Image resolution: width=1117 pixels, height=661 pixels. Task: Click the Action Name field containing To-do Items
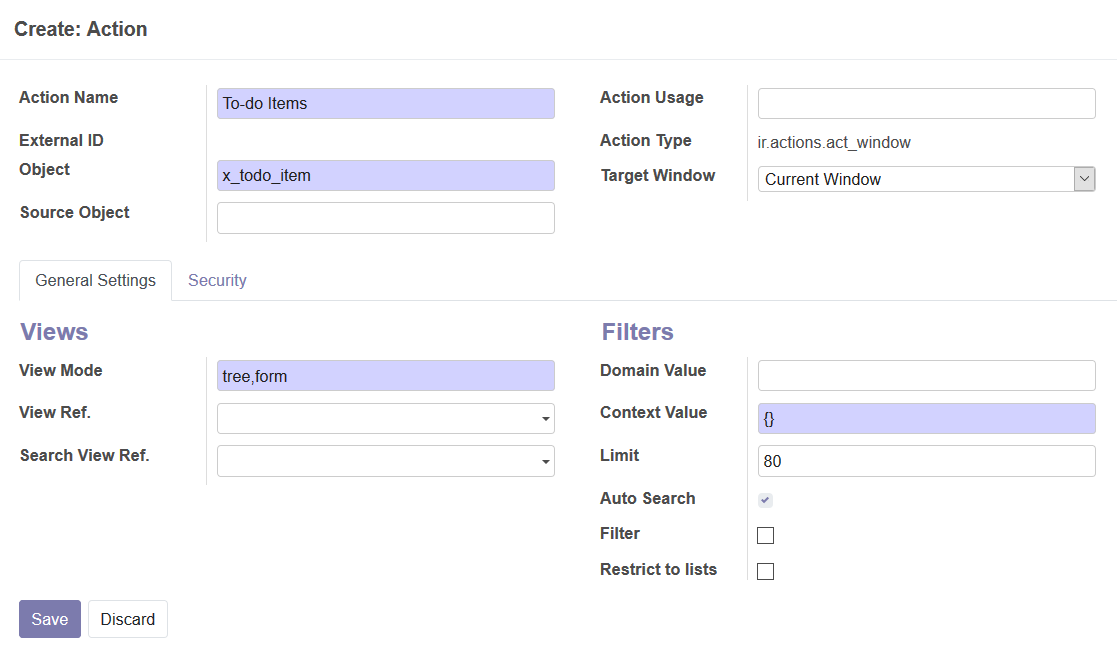385,103
